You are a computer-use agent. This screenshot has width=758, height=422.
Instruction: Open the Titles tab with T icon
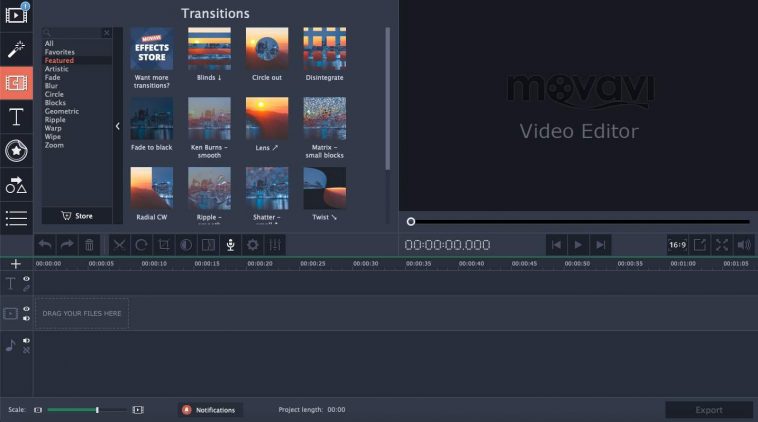point(16,117)
